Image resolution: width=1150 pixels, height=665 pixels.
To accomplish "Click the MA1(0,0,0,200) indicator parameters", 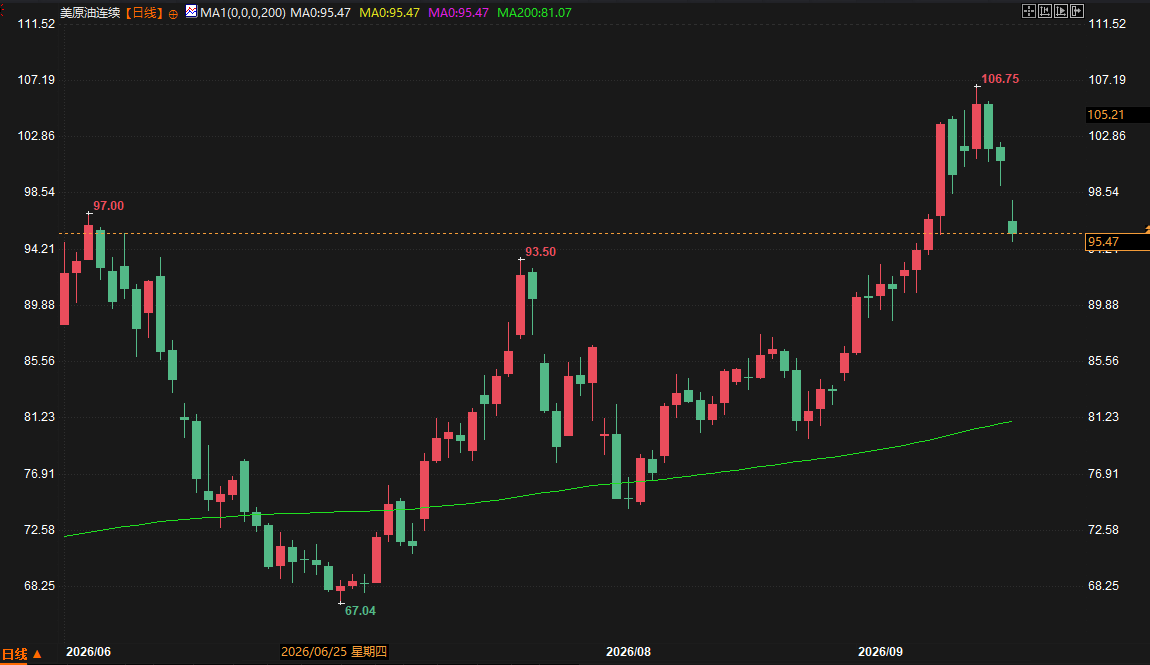I will point(243,12).
